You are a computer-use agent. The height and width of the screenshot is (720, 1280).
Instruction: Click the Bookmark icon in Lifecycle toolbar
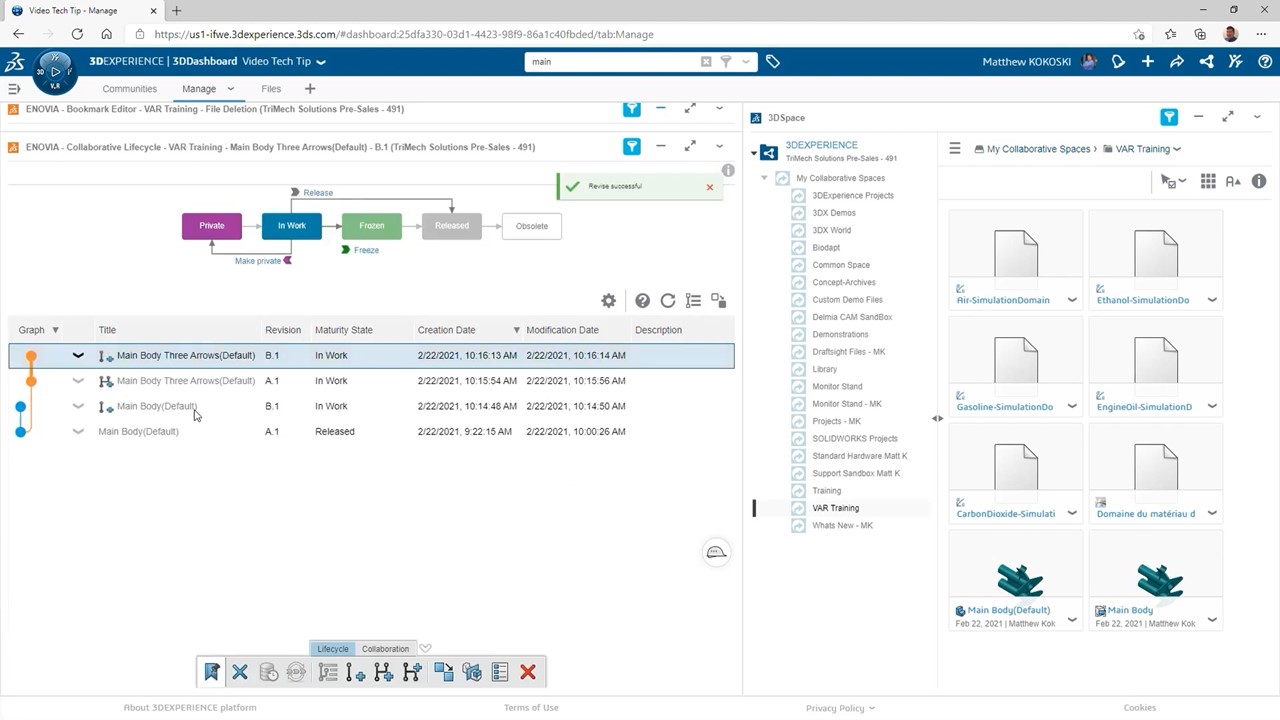pyautogui.click(x=212, y=673)
